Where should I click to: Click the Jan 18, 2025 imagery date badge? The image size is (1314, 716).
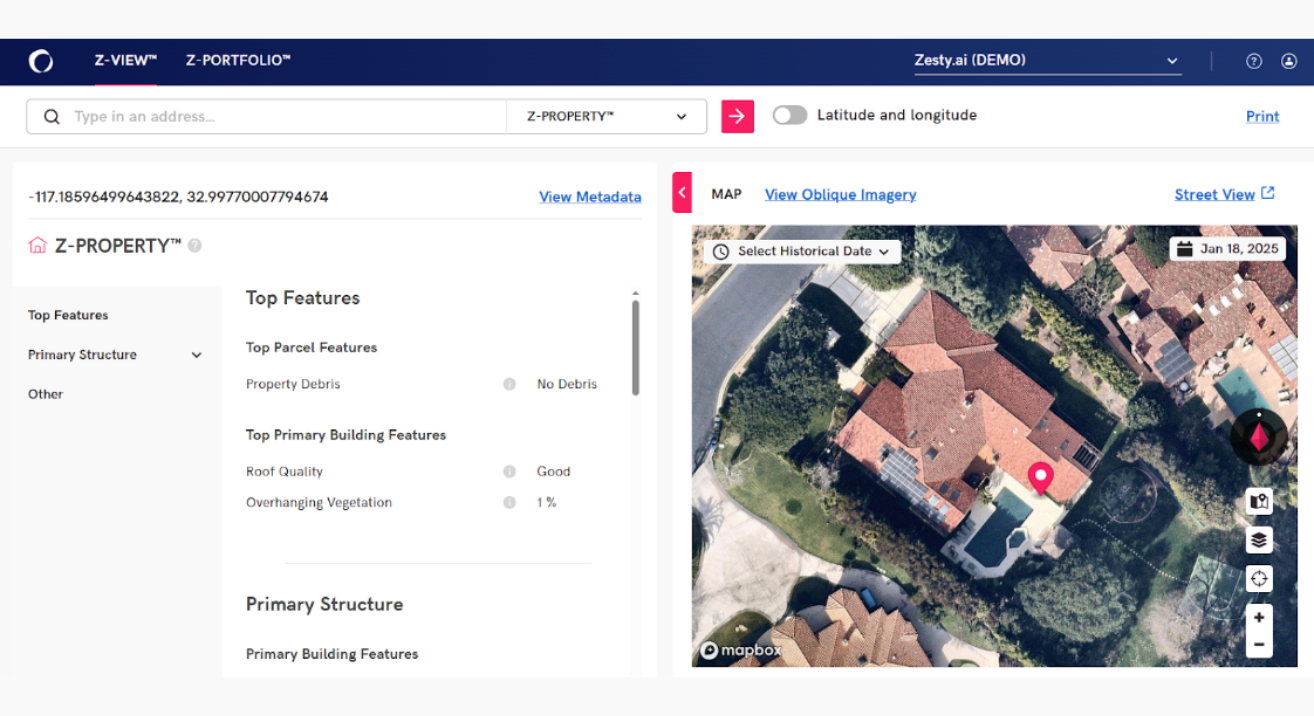click(x=1228, y=249)
